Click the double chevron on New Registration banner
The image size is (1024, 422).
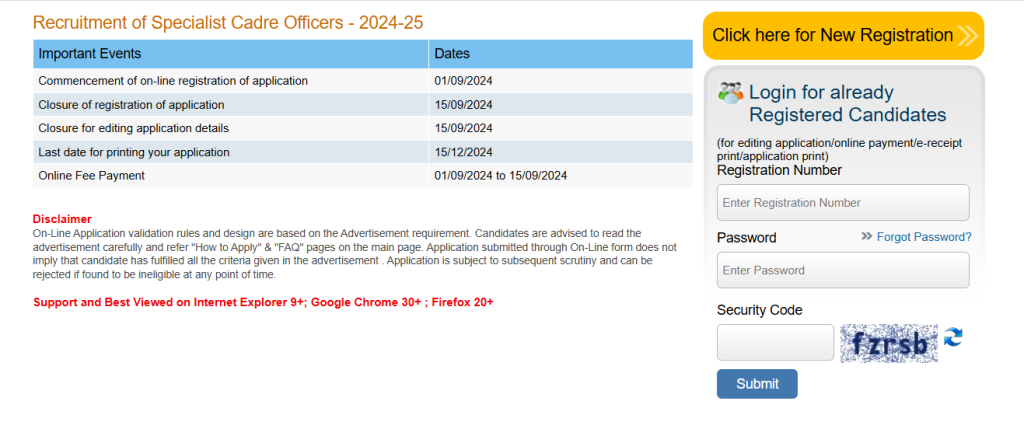[967, 36]
